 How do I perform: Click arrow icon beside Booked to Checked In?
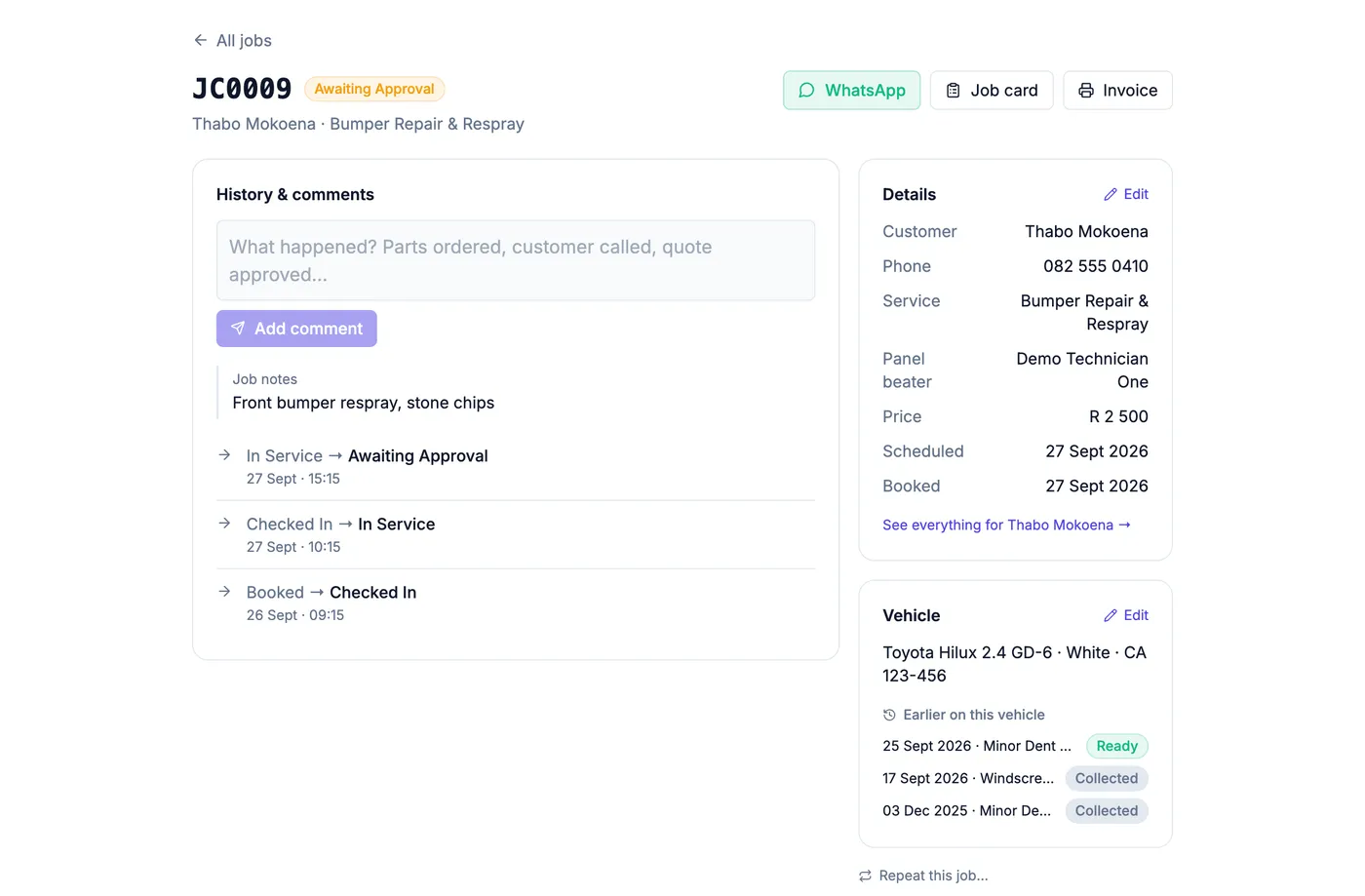pyautogui.click(x=224, y=592)
